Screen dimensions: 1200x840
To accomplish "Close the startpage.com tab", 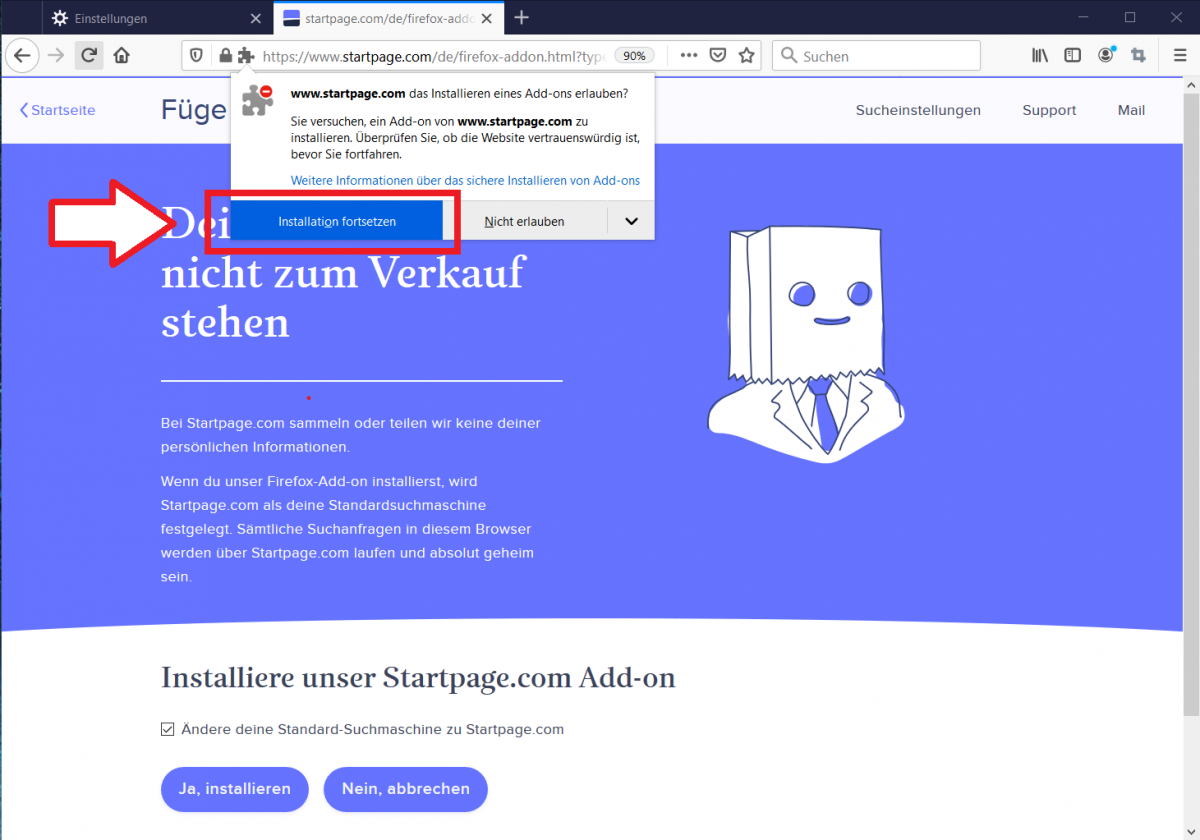I will point(487,18).
